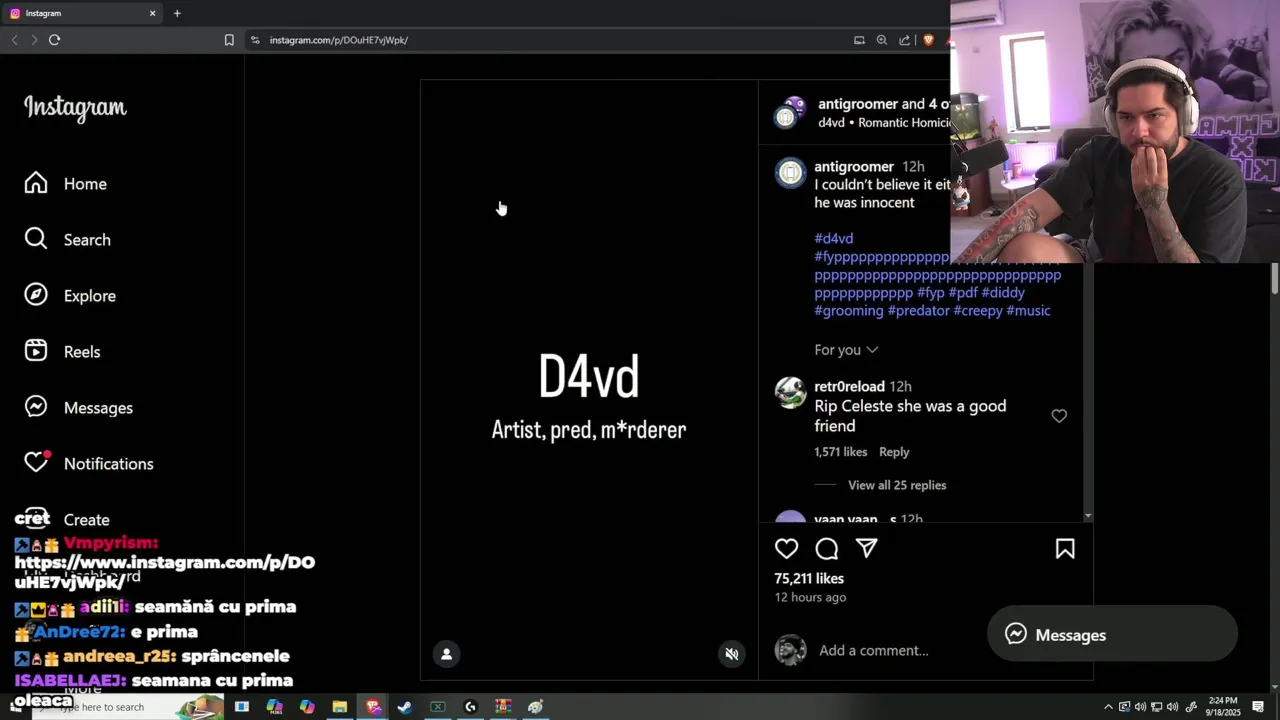Open the #creepy hashtag
The height and width of the screenshot is (720, 1280).
(x=978, y=310)
